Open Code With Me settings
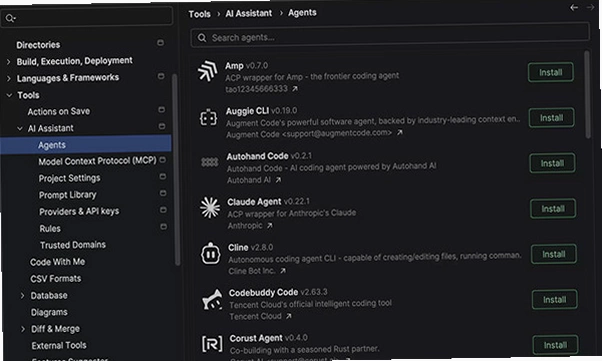The height and width of the screenshot is (361, 602). click(x=58, y=262)
